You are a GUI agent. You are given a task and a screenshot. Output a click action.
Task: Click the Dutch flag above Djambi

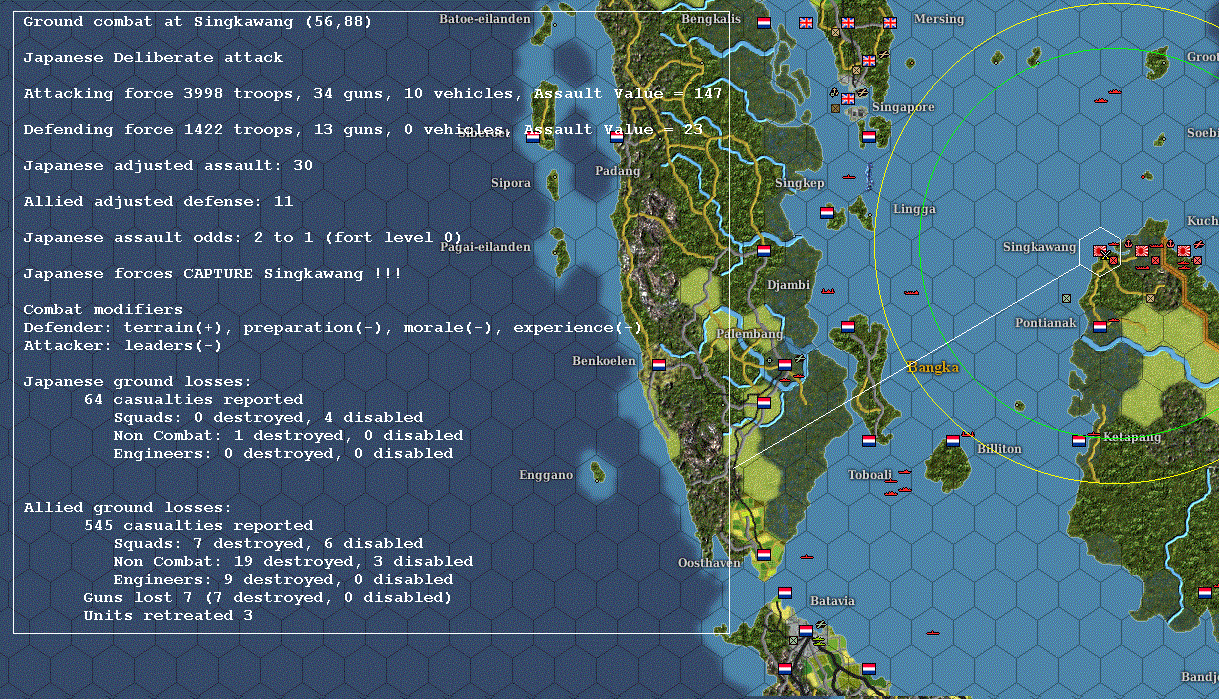(x=764, y=251)
